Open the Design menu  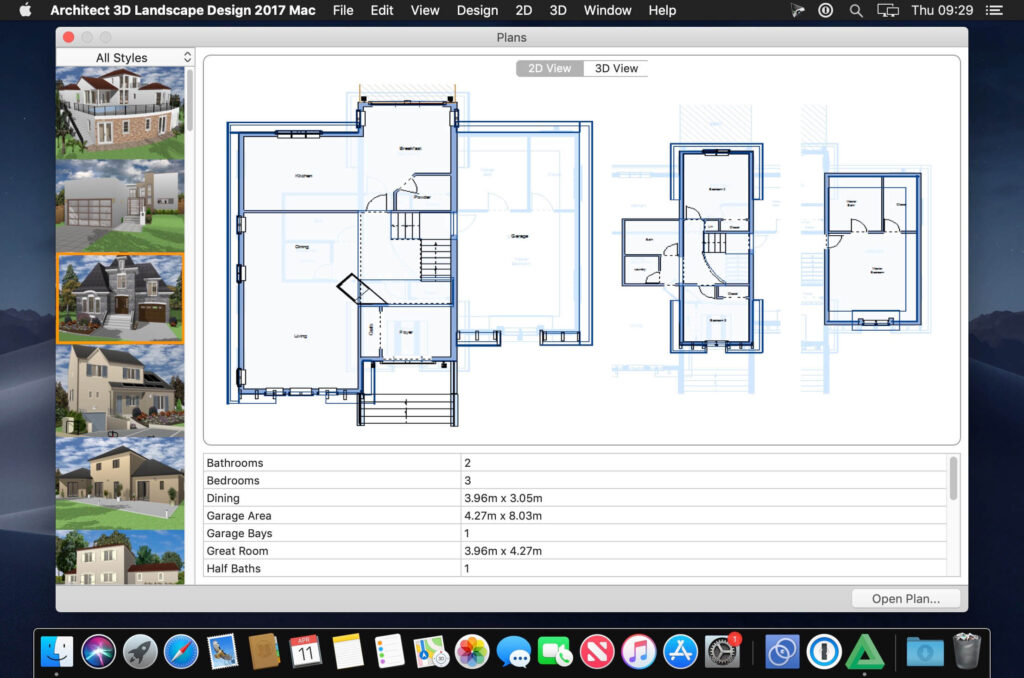click(x=477, y=10)
